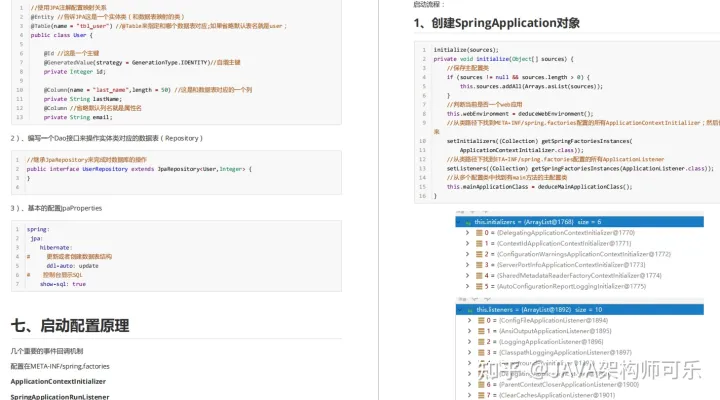
Task: Click '几个重要的事件回调机制' line
Action: coord(47,351)
